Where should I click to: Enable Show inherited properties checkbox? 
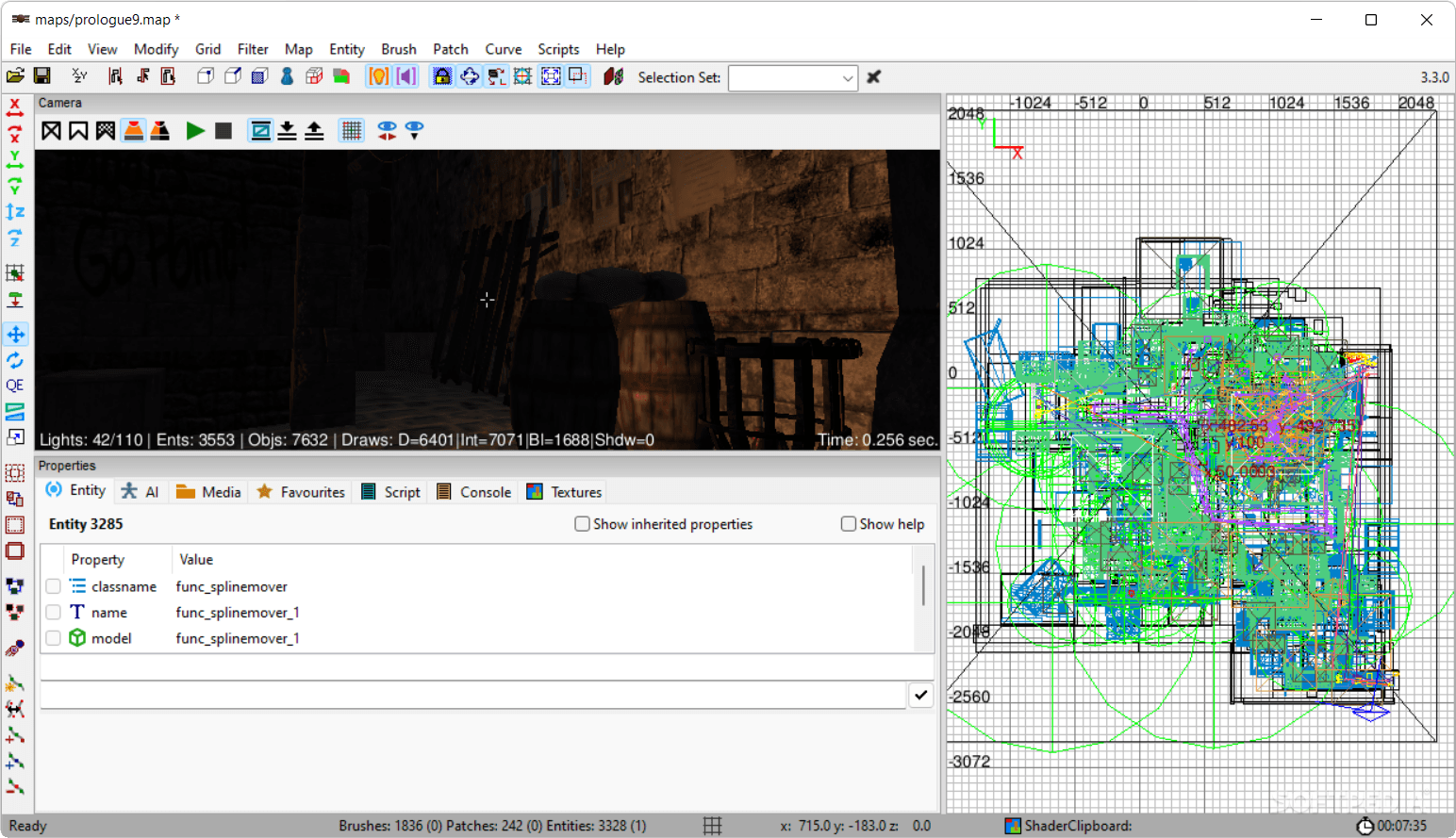pos(582,524)
